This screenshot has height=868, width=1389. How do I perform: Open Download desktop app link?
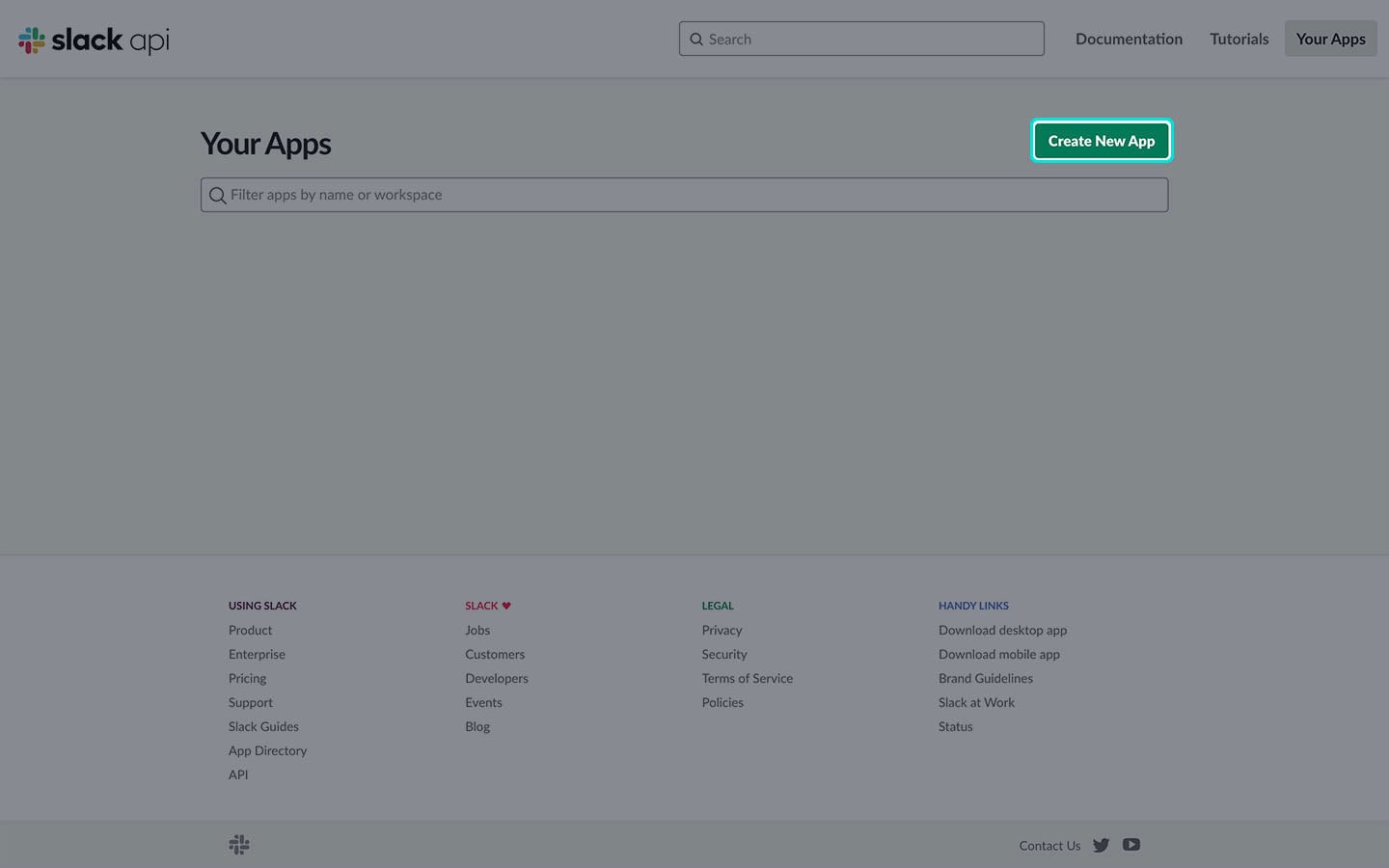[1002, 630]
